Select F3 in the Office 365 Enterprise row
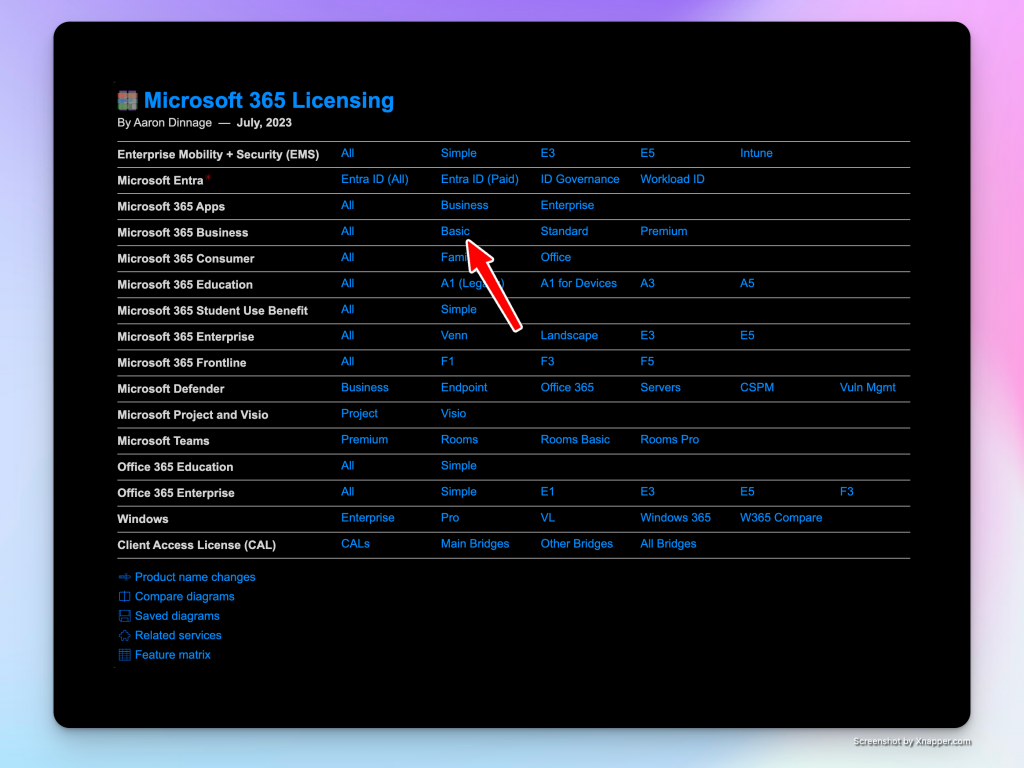The width and height of the screenshot is (1024, 768). click(x=846, y=491)
